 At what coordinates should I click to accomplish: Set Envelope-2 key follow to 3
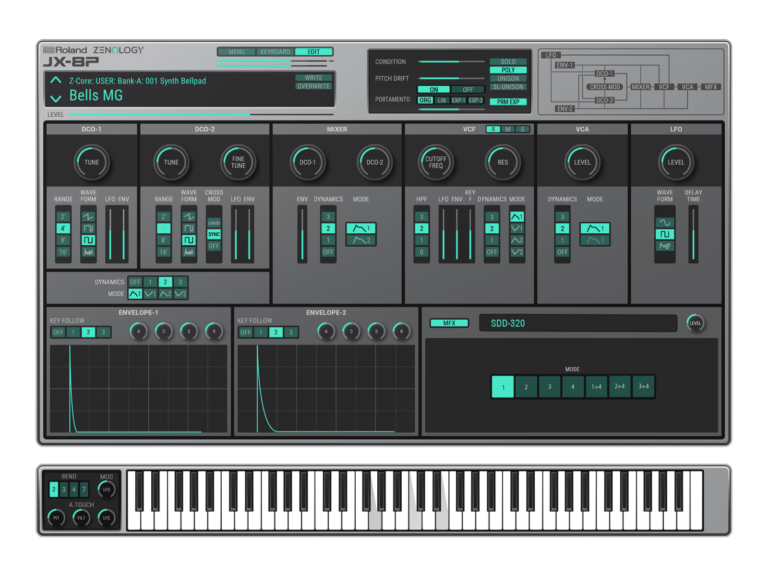pos(291,332)
